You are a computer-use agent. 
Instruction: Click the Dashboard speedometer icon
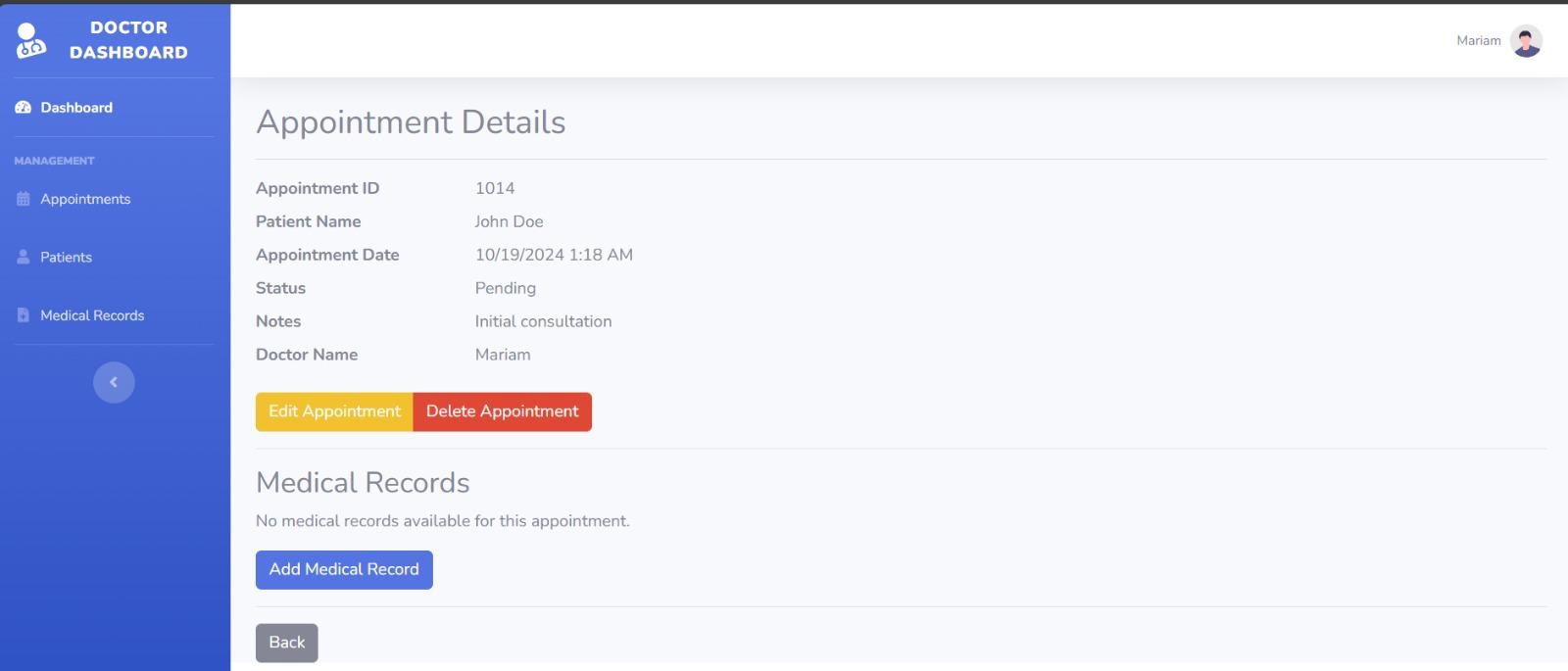[23, 108]
